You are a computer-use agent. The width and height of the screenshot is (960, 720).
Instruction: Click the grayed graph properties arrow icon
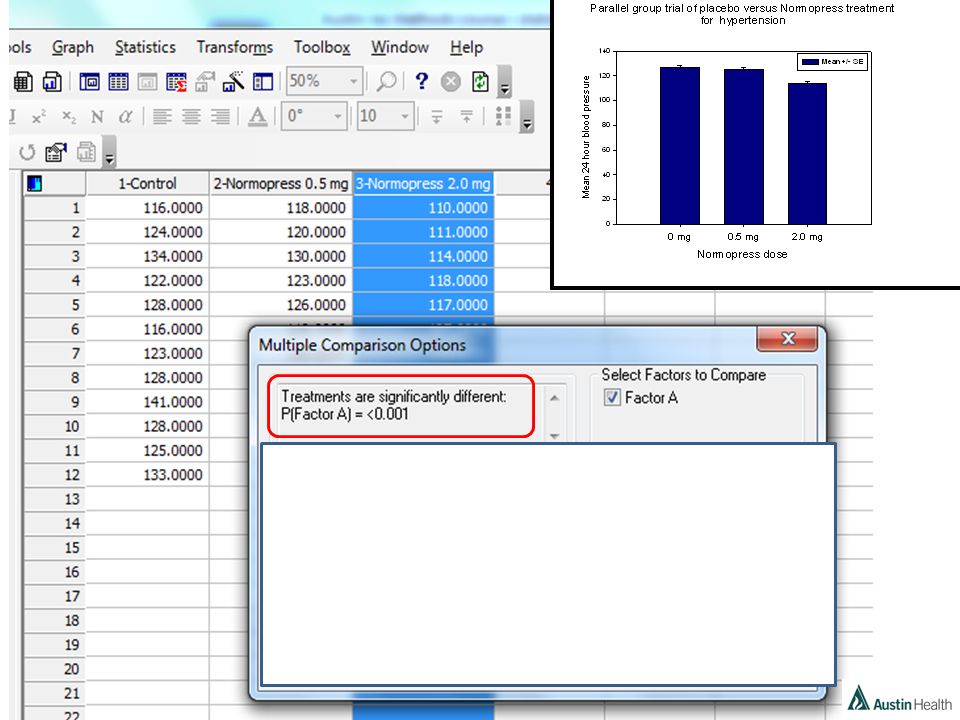click(x=205, y=81)
